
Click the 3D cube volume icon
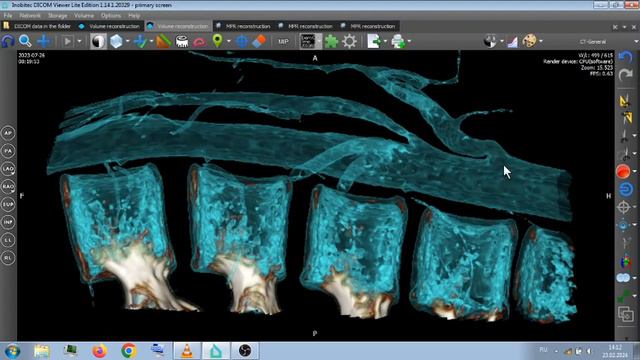[116, 41]
